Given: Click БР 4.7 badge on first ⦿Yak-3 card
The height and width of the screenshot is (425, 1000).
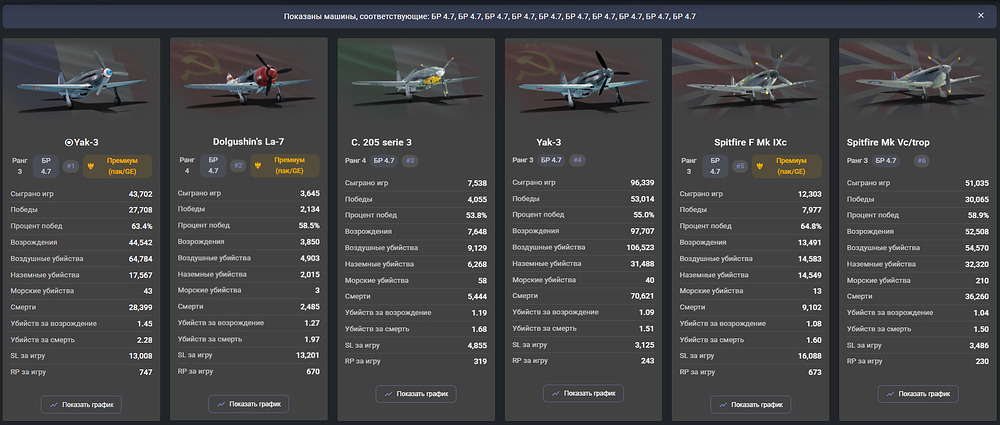Looking at the screenshot, I should coord(46,166).
